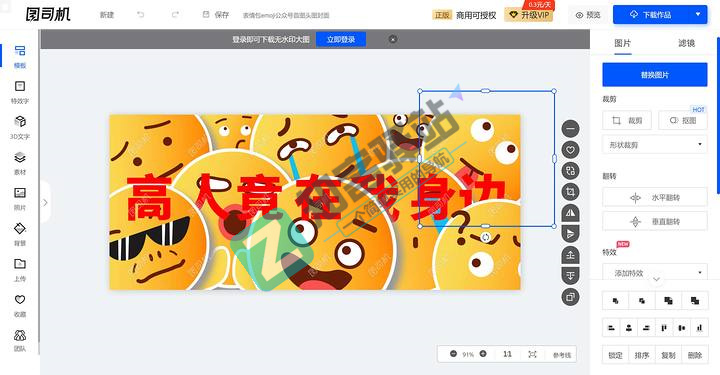Open the 收藏 favorites panel
720x375 pixels.
click(20, 305)
